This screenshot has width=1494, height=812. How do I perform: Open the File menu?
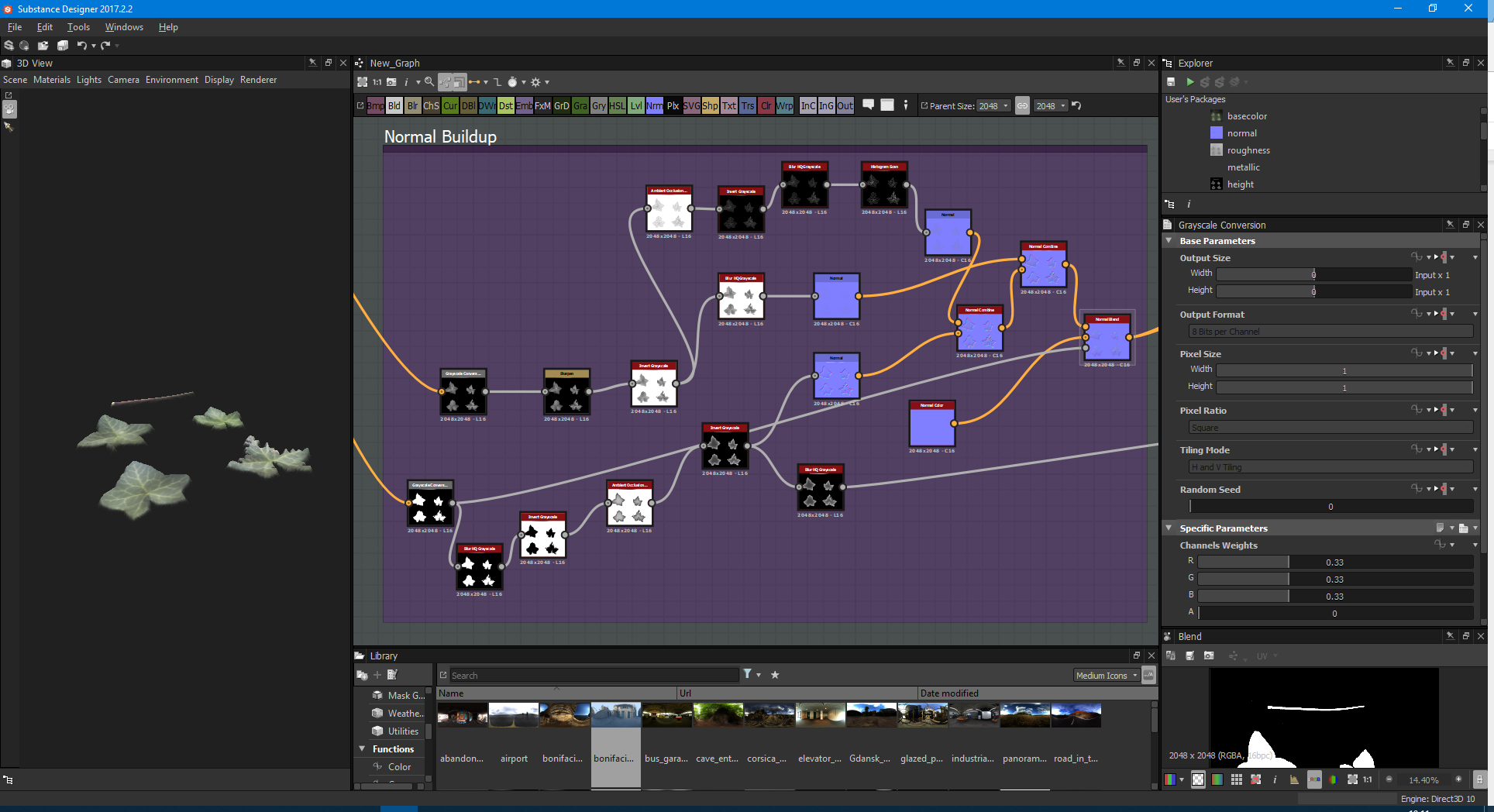(x=15, y=27)
